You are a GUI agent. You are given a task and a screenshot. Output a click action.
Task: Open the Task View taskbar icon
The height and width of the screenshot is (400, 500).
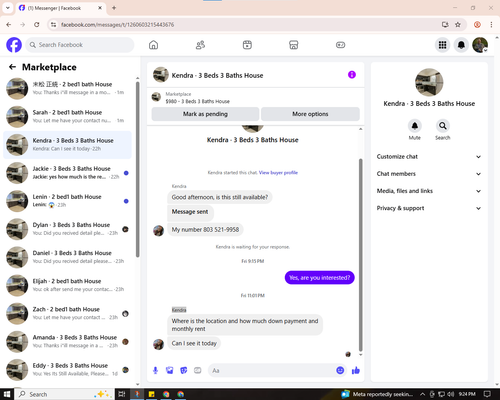click(122, 394)
